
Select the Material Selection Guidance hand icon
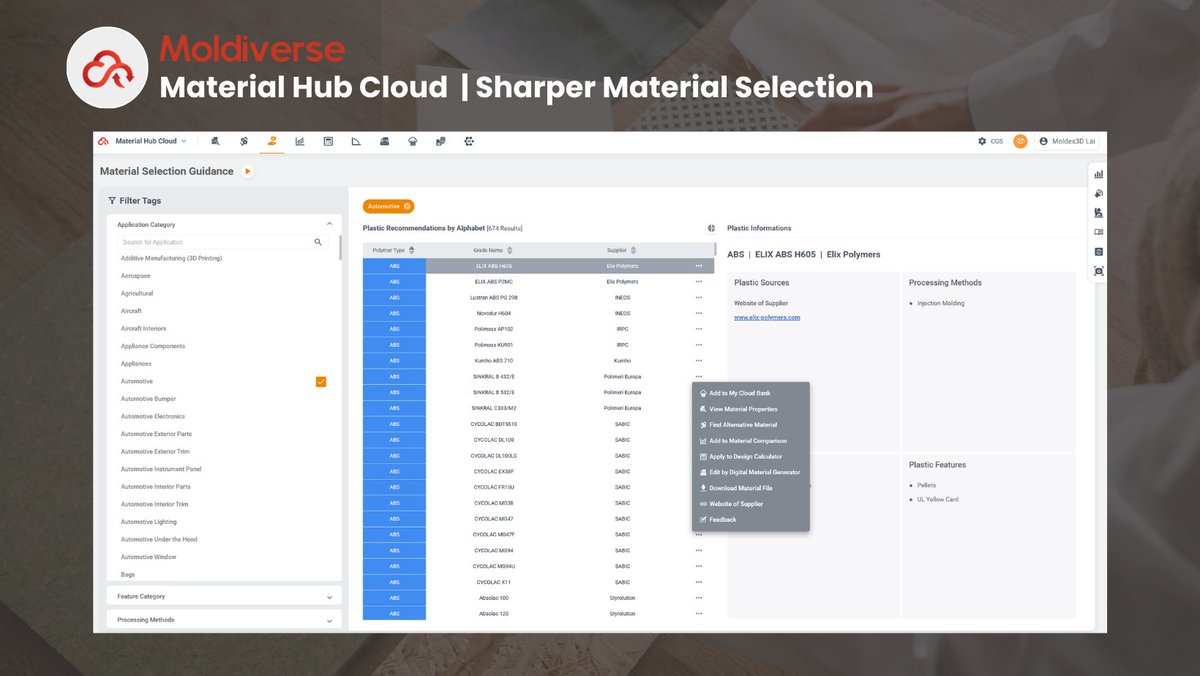[271, 141]
